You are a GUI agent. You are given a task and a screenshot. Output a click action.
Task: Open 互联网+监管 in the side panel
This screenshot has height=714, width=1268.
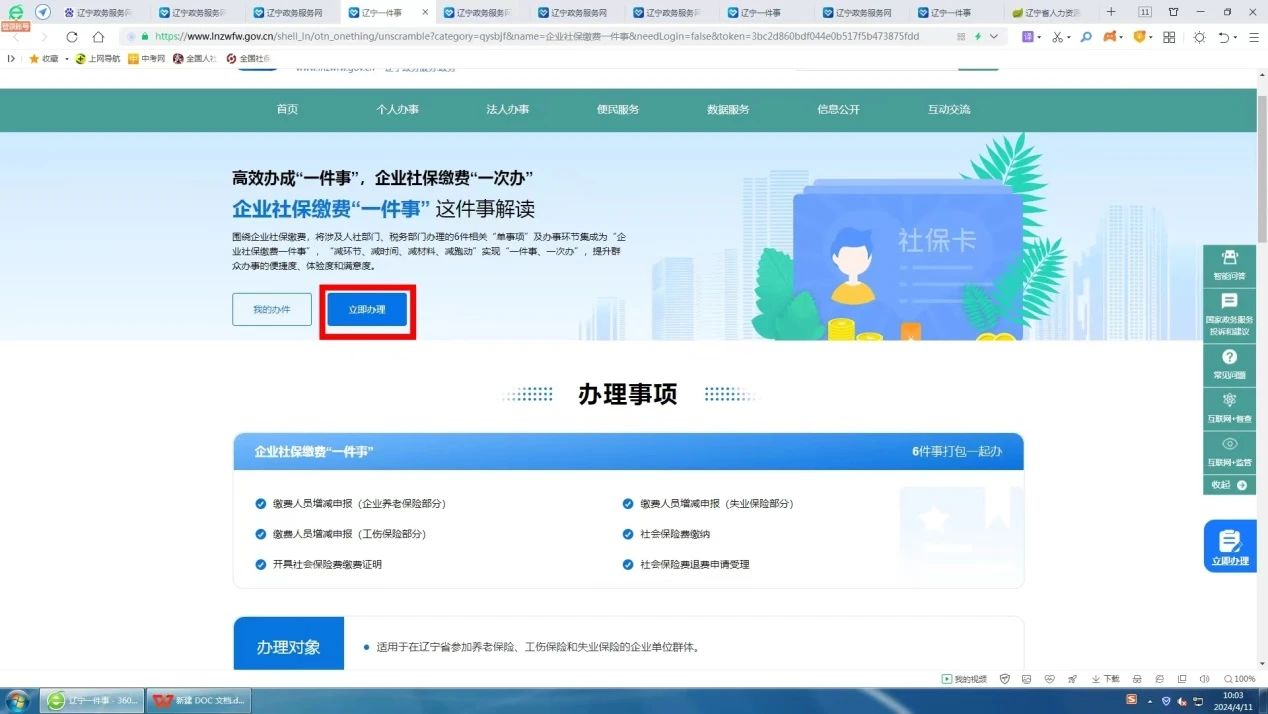tap(1229, 451)
